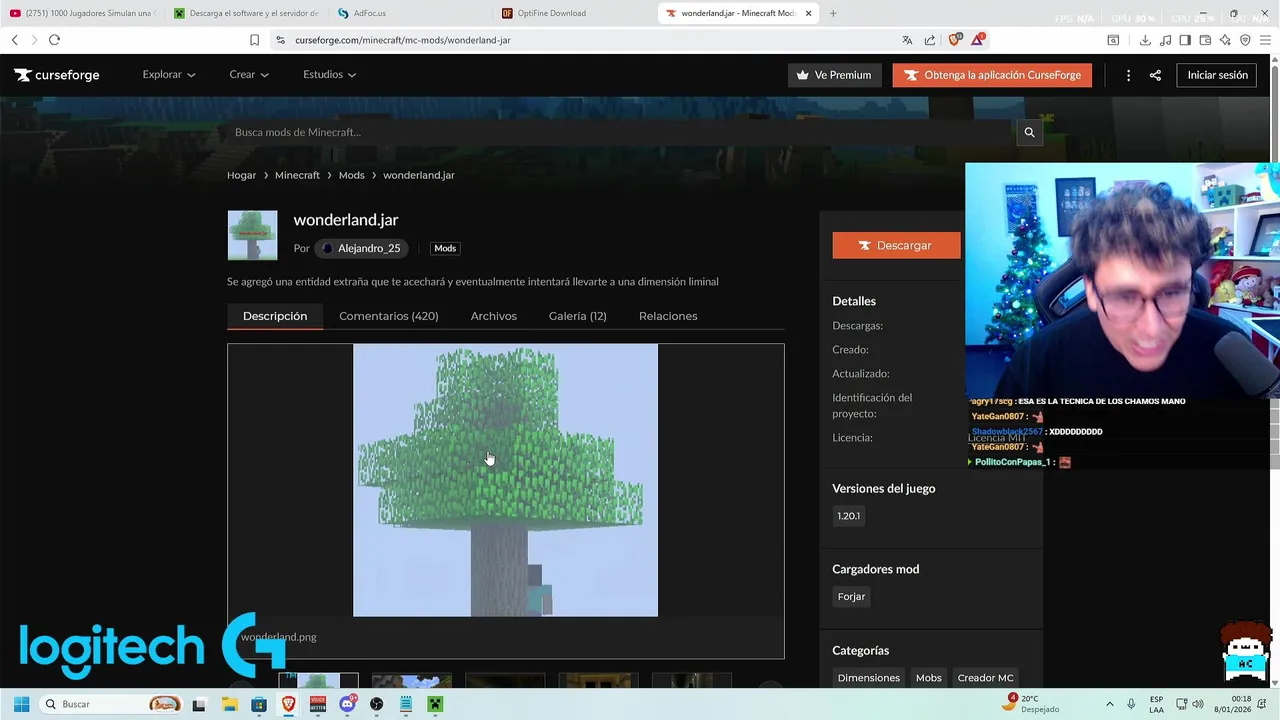Open the Brave playlist music icon
The height and width of the screenshot is (720, 1280).
[1165, 40]
